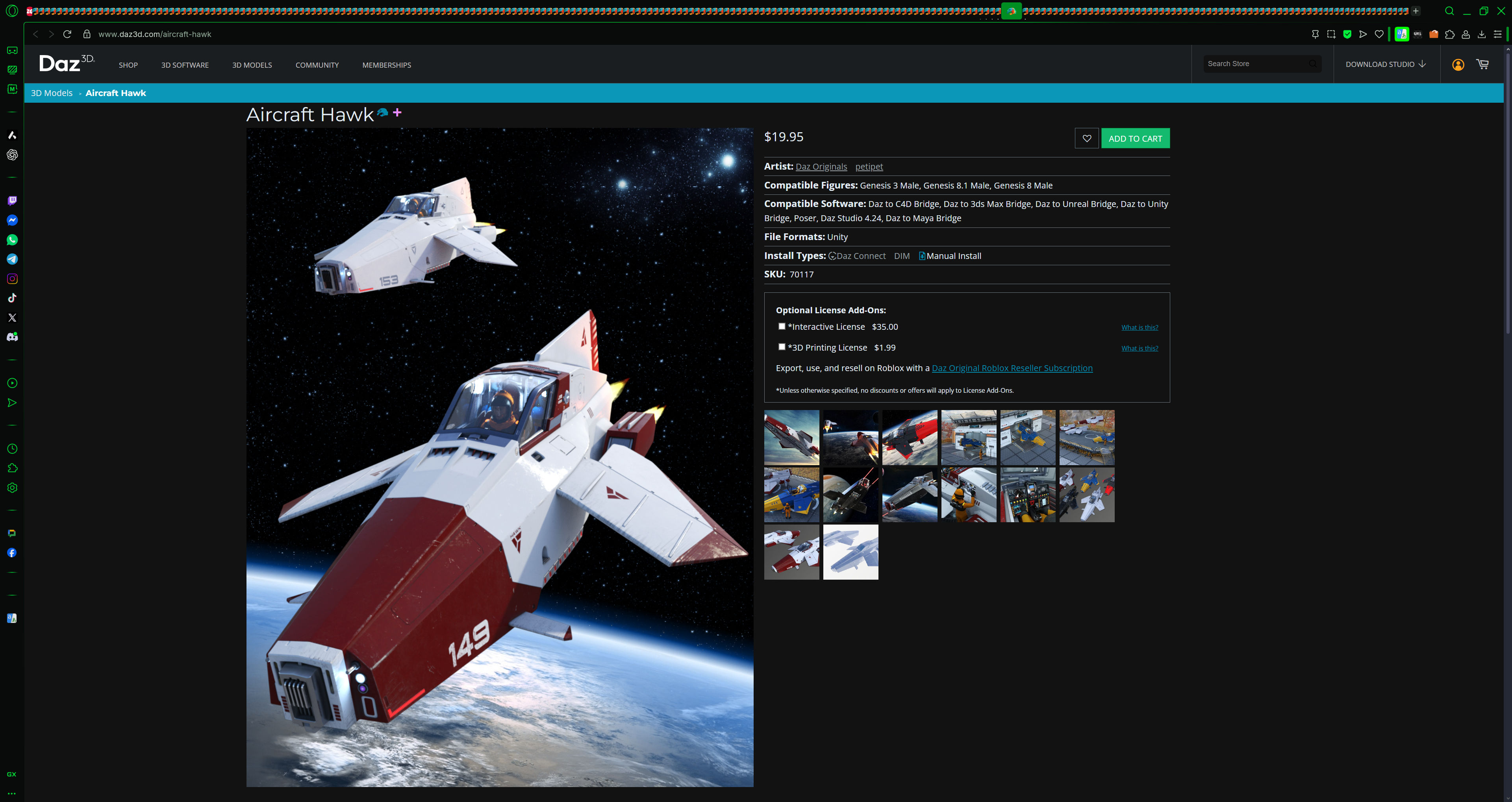
Task: Open browser extensions puzzle icon
Action: coord(1450,34)
